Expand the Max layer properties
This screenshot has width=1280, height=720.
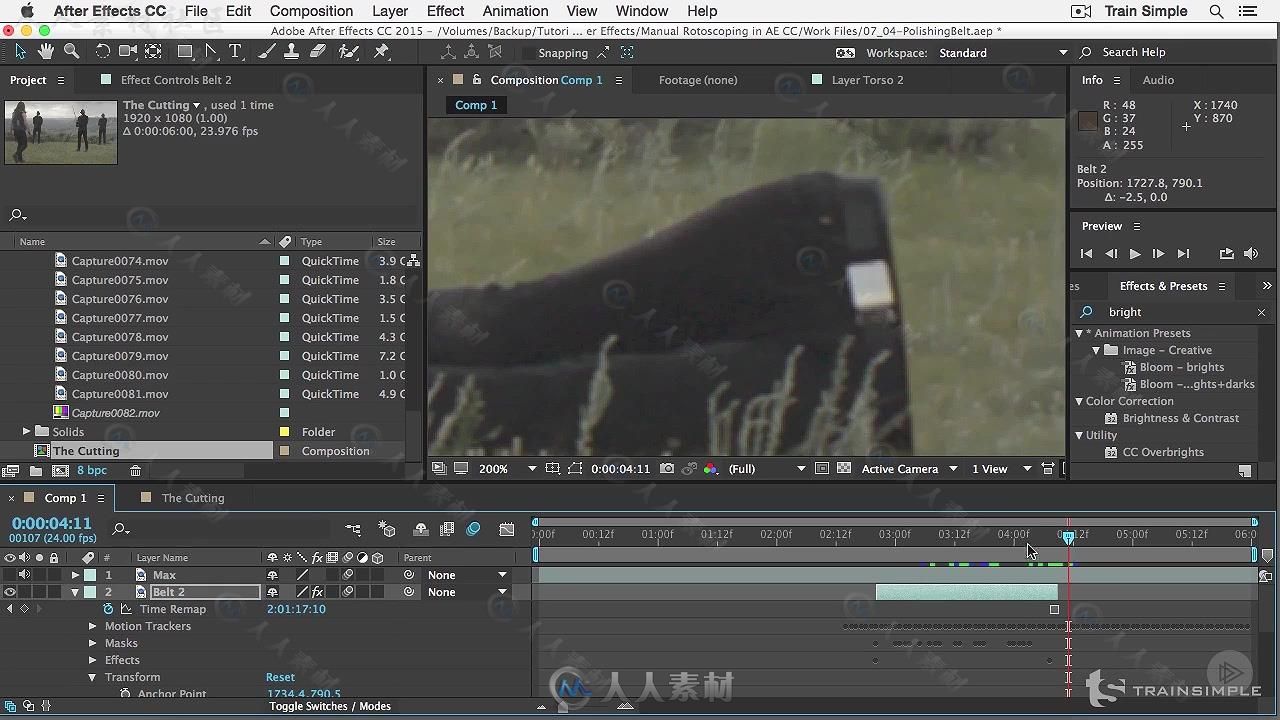point(75,575)
